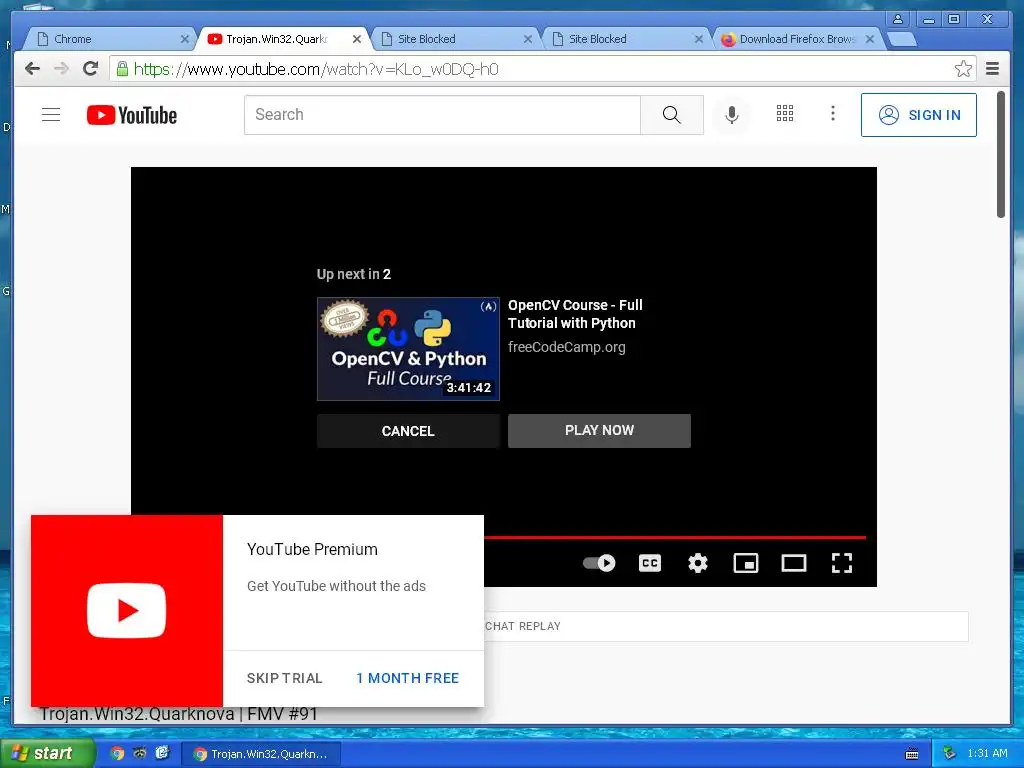Expand the CHAT REPLAY panel
This screenshot has height=768, width=1024.
726,626
